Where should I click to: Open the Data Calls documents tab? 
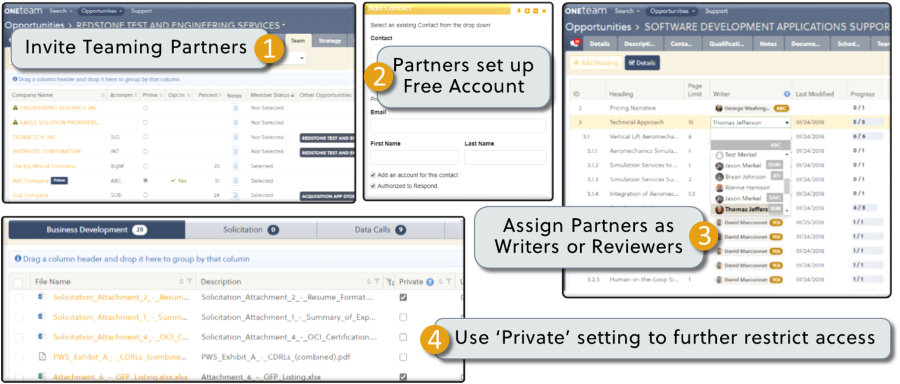[x=381, y=230]
